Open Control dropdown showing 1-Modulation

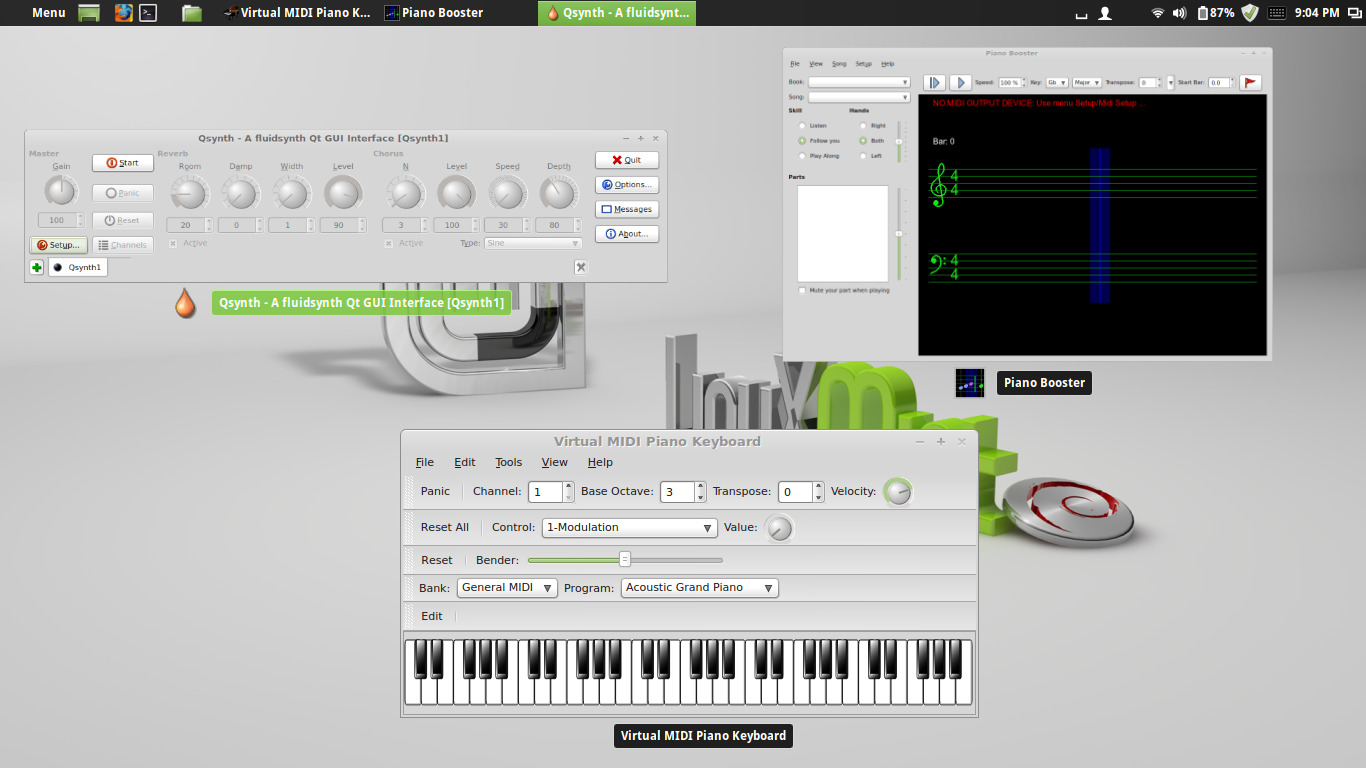point(630,527)
